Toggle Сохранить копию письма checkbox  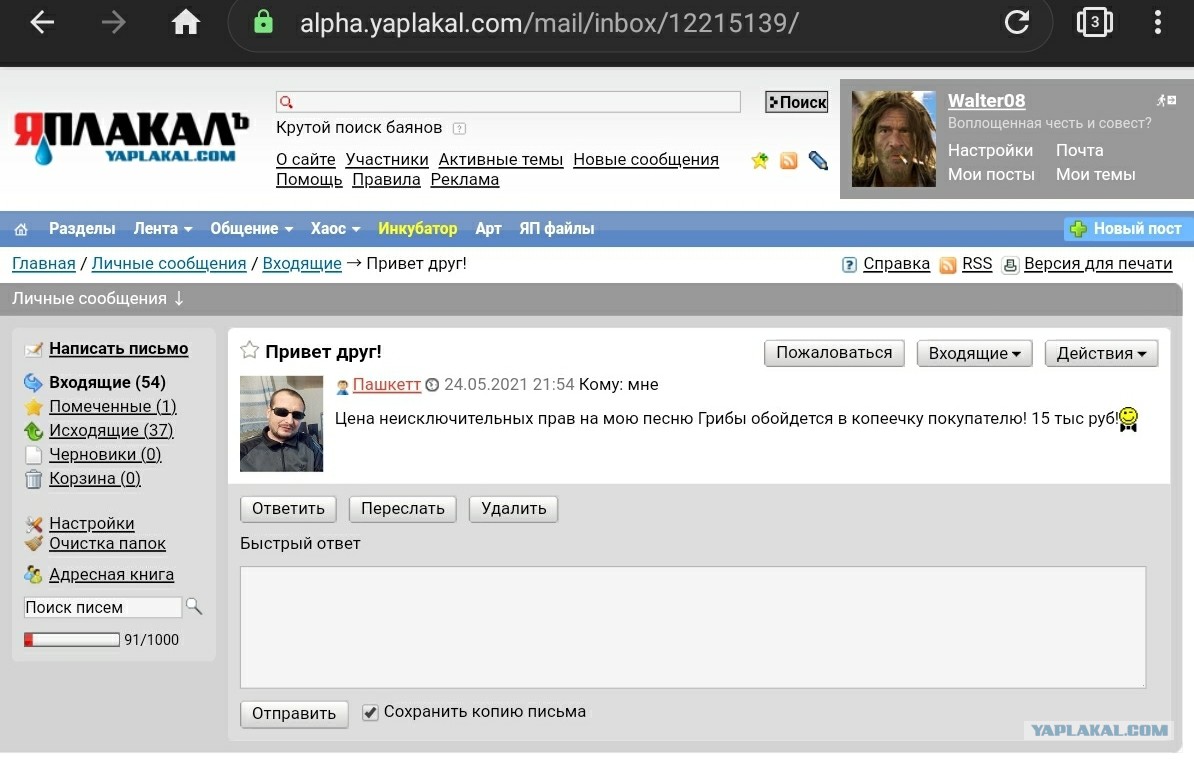coord(370,712)
